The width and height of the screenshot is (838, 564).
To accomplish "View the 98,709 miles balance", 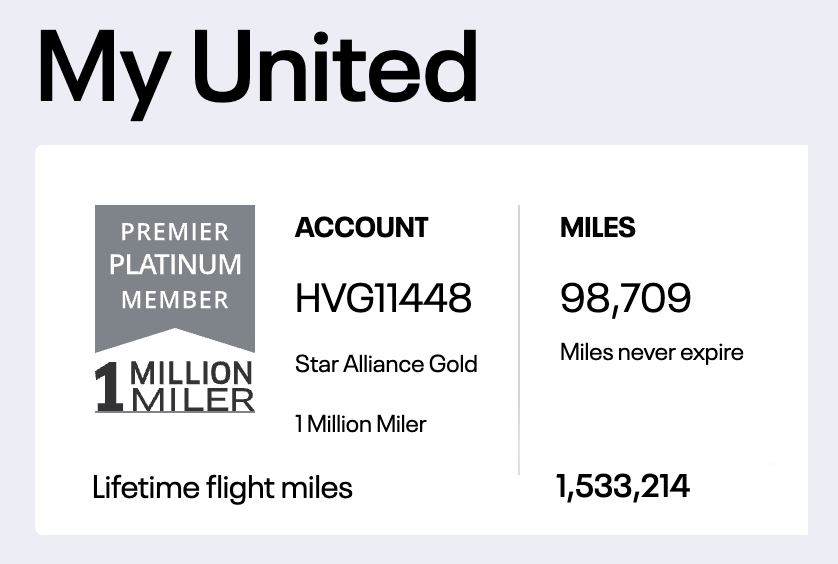I will (x=625, y=298).
